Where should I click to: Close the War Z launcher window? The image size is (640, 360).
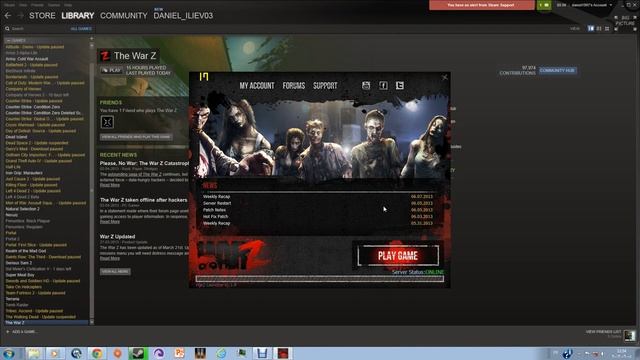tap(444, 77)
